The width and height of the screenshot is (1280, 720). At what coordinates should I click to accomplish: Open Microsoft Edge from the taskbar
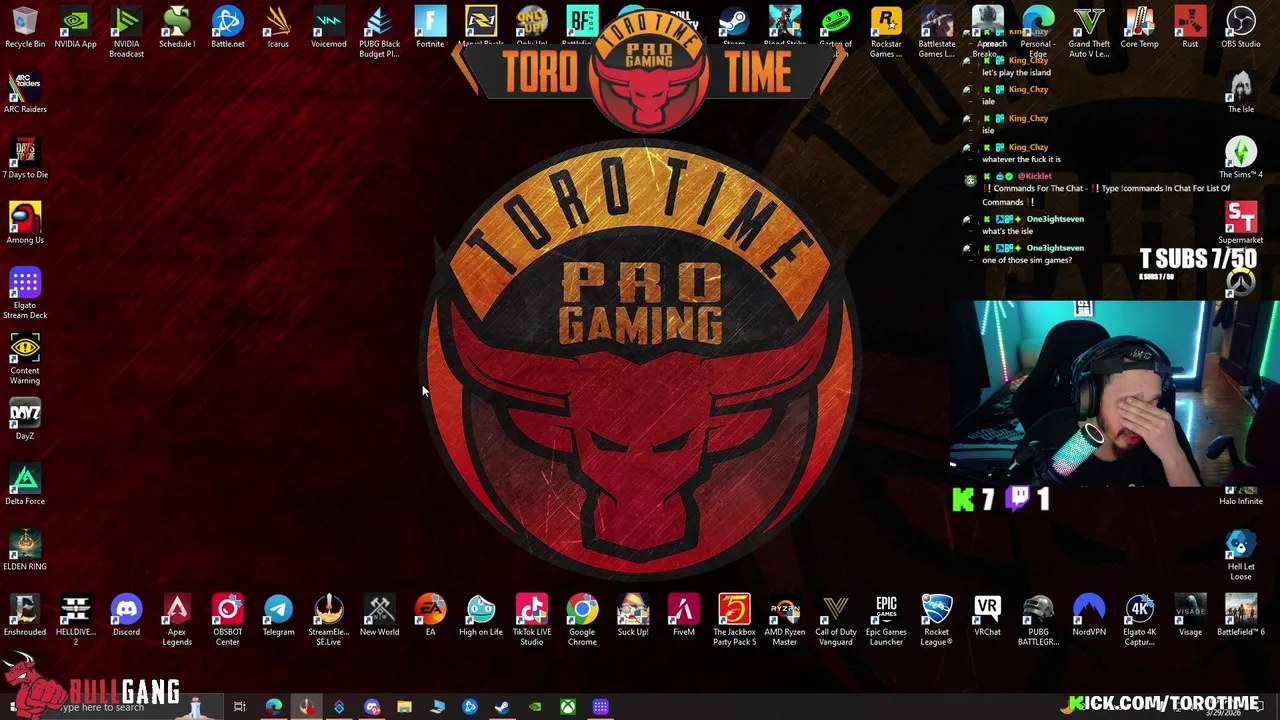273,707
